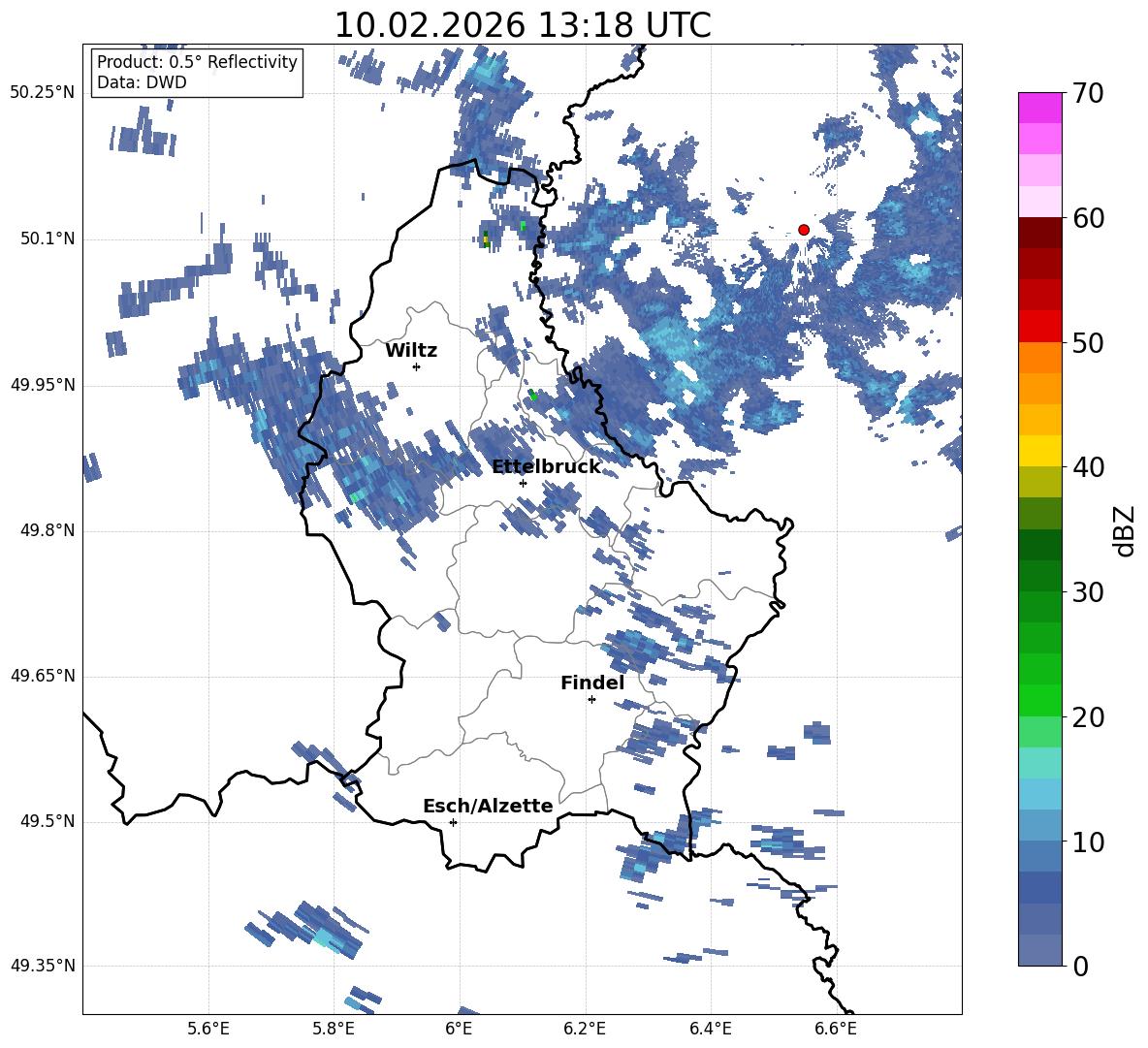
Task: Click the 50 value on the colorbar
Action: 1088,343
